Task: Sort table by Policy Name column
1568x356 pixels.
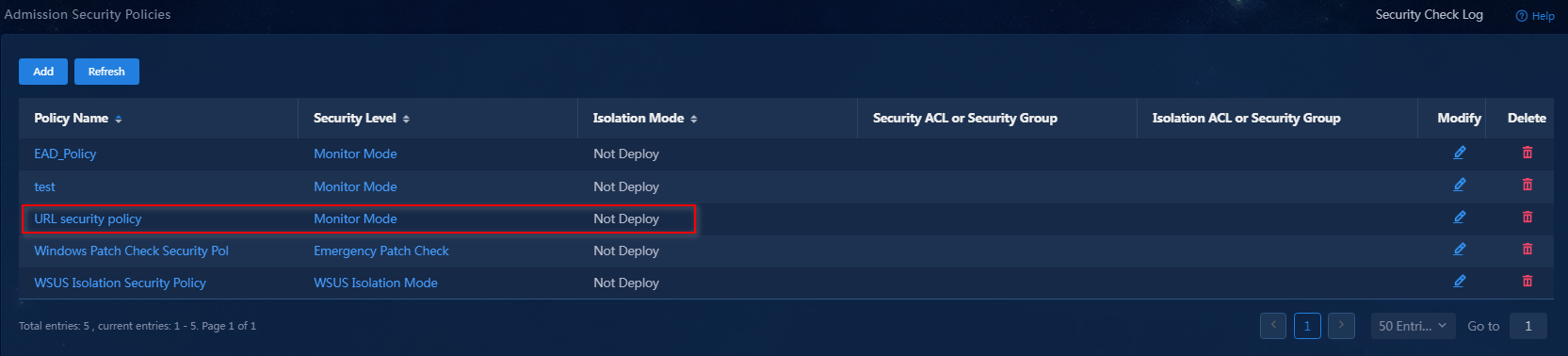Action: [x=119, y=120]
